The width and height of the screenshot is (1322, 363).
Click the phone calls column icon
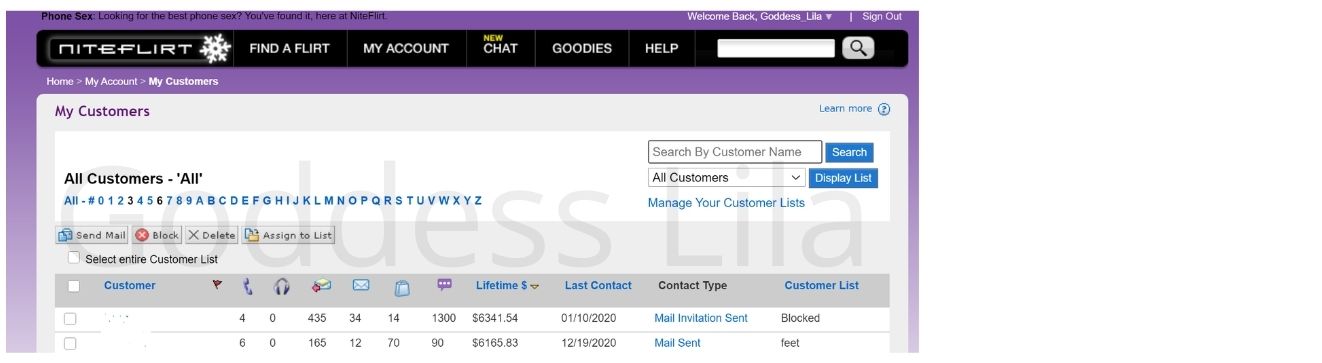(248, 287)
